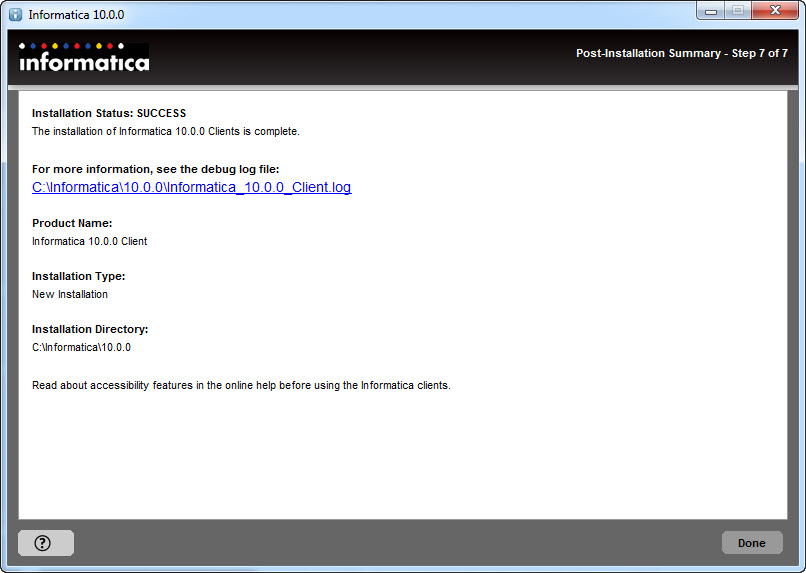This screenshot has width=806, height=573.
Task: Click the 'Informatica 10.0.0 Client' product value
Action: (89, 242)
